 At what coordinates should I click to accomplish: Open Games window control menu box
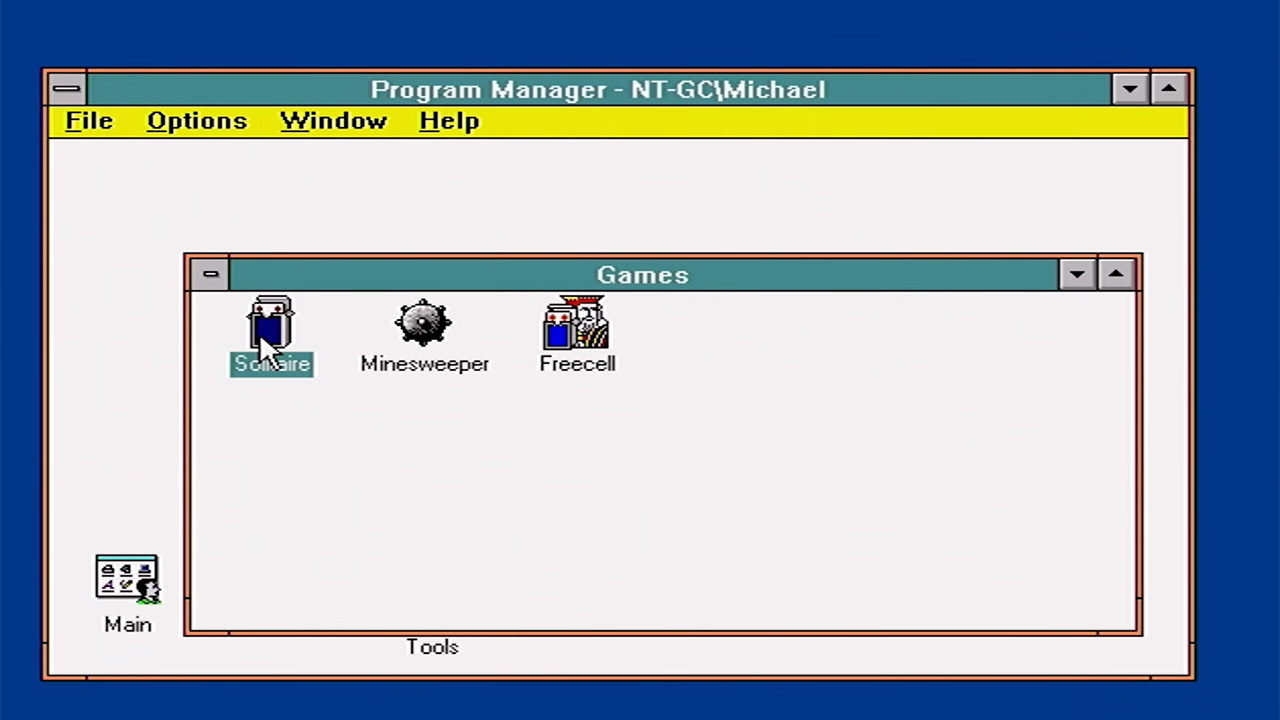point(210,274)
